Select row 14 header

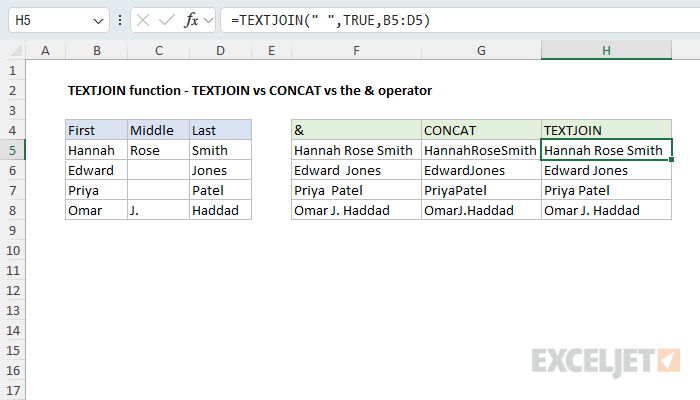(x=12, y=330)
